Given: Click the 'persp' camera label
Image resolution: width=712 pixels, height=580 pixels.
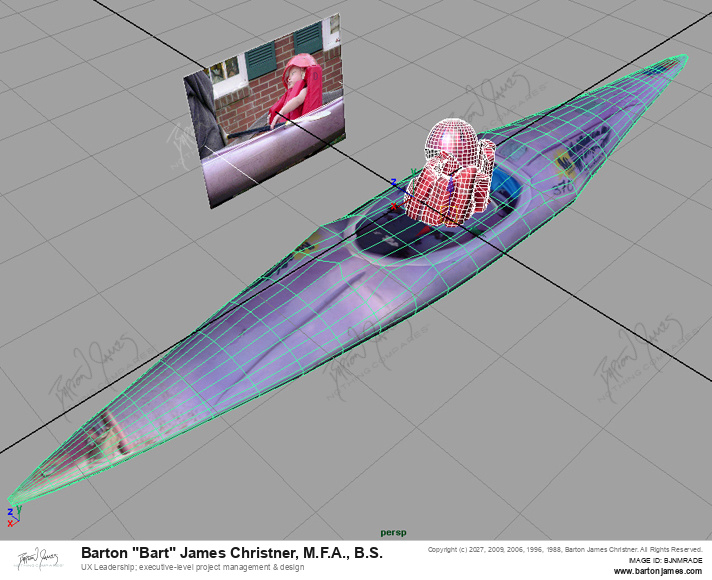Looking at the screenshot, I should 393,532.
